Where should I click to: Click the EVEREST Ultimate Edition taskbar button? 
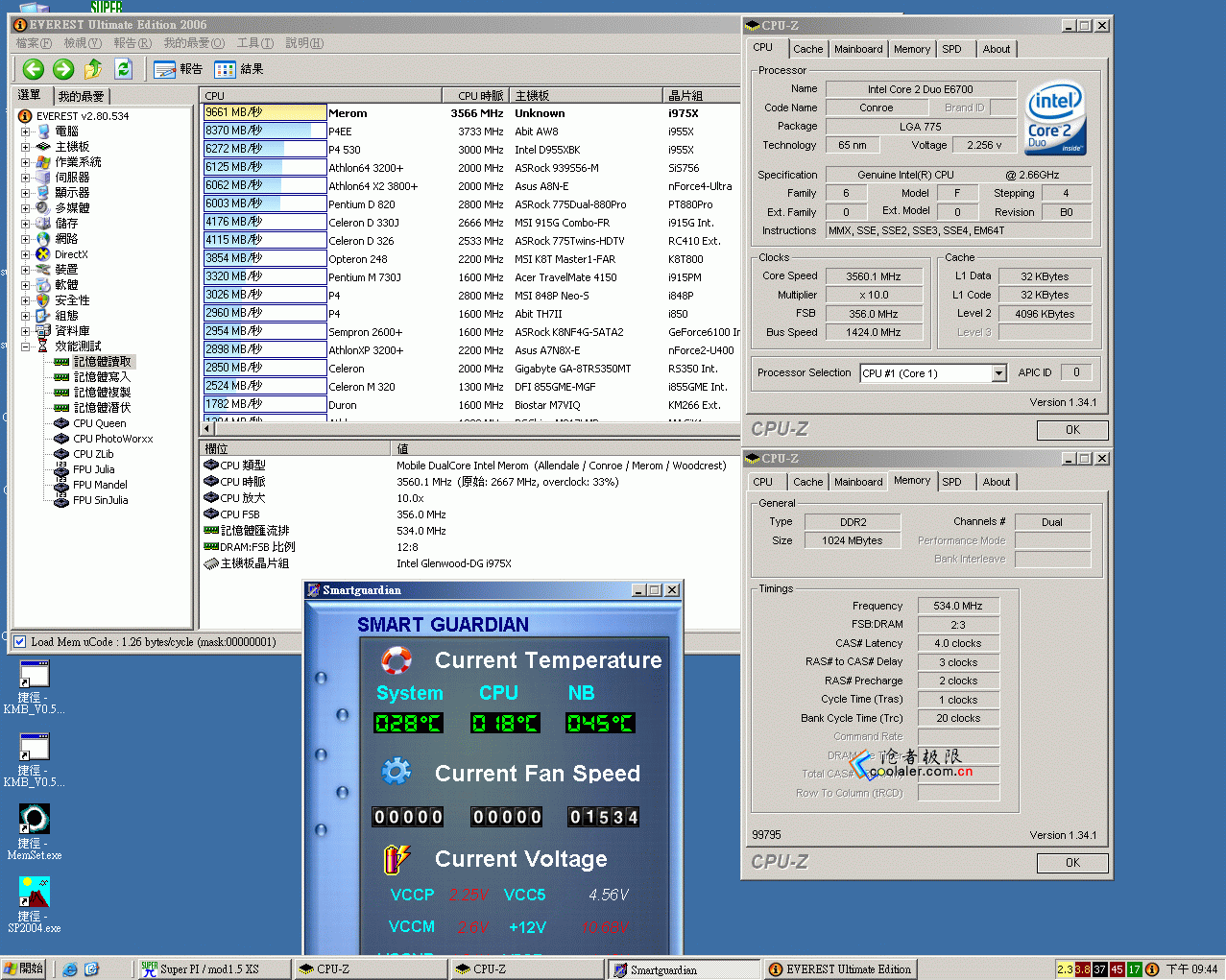840,969
